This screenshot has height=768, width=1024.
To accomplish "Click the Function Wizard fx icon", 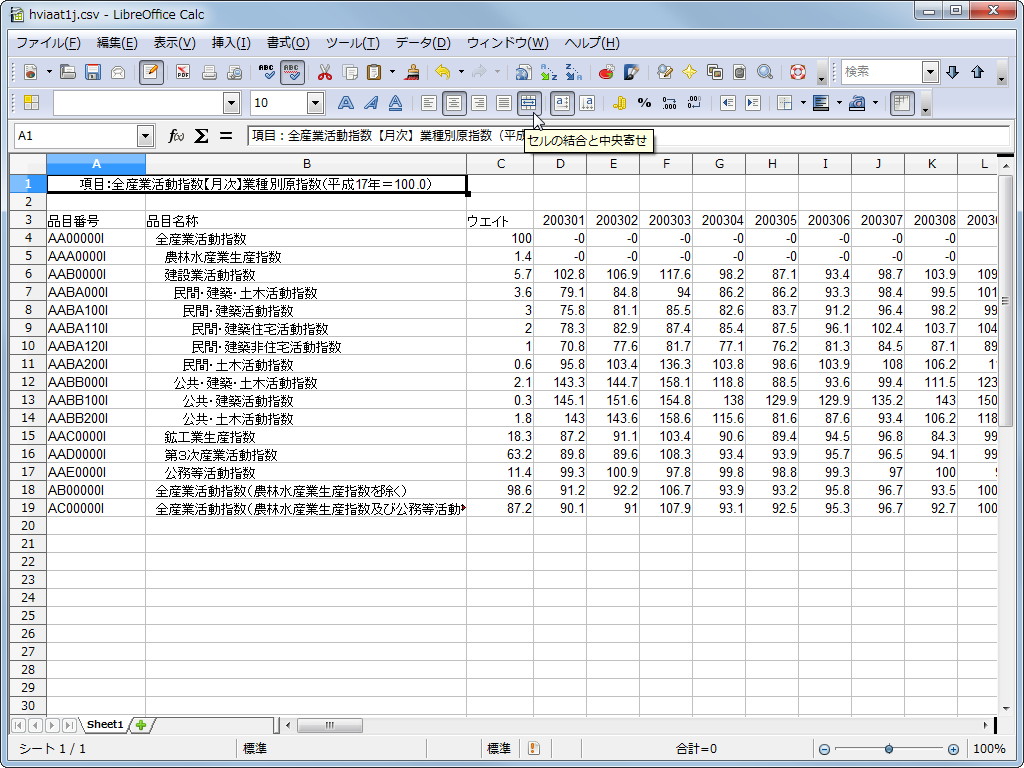I will coord(176,136).
